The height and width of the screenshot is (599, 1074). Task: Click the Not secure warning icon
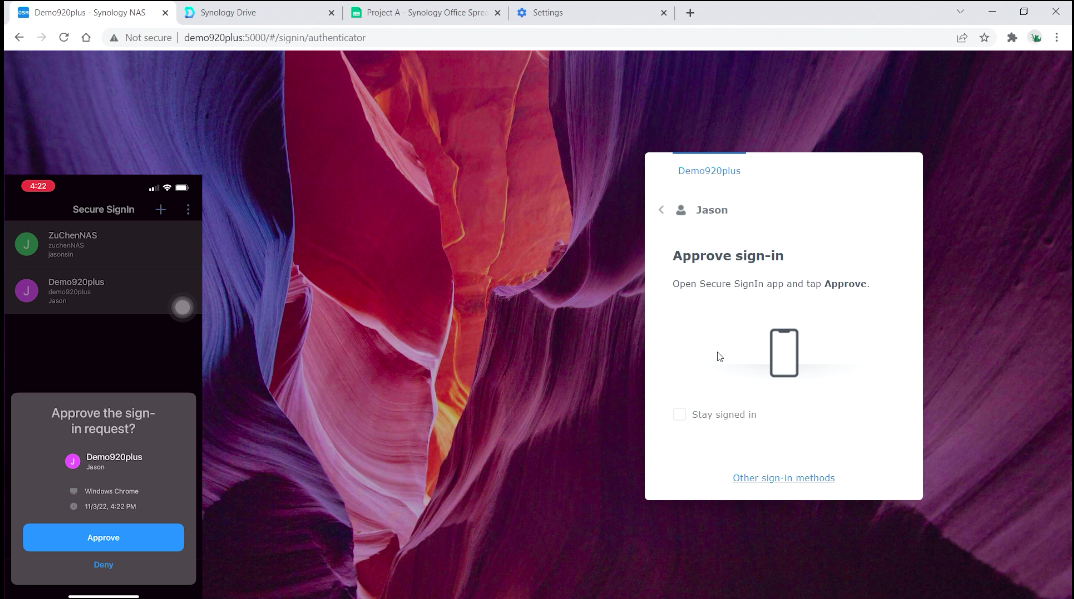pyautogui.click(x=114, y=38)
